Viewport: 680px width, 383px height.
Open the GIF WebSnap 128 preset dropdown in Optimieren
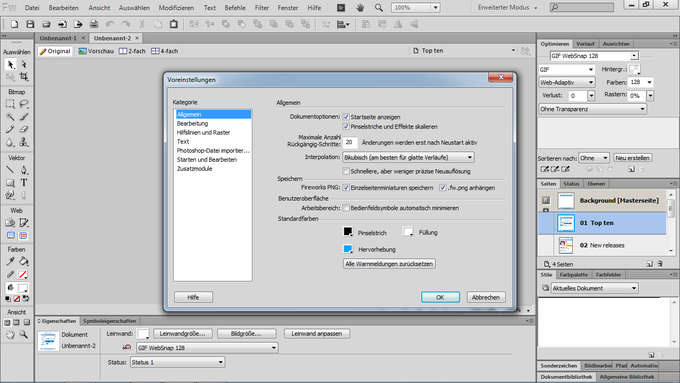point(594,56)
